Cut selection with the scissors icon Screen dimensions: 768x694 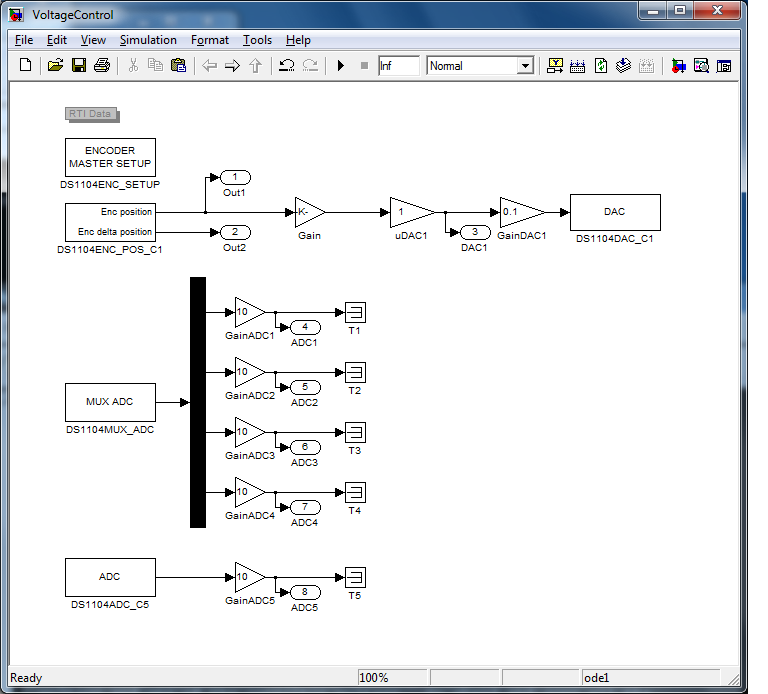point(133,65)
